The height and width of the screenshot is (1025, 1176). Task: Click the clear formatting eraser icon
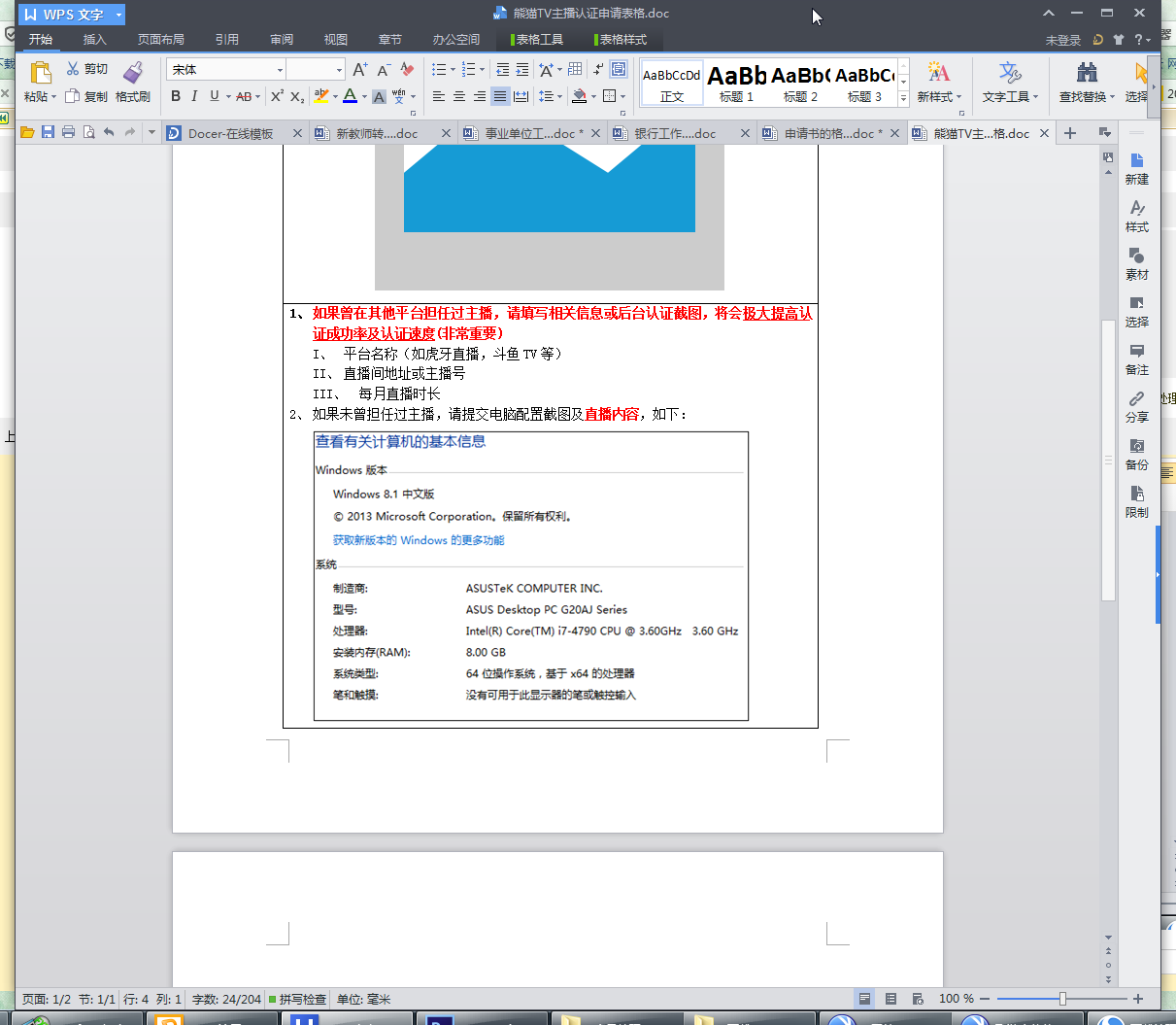(407, 69)
